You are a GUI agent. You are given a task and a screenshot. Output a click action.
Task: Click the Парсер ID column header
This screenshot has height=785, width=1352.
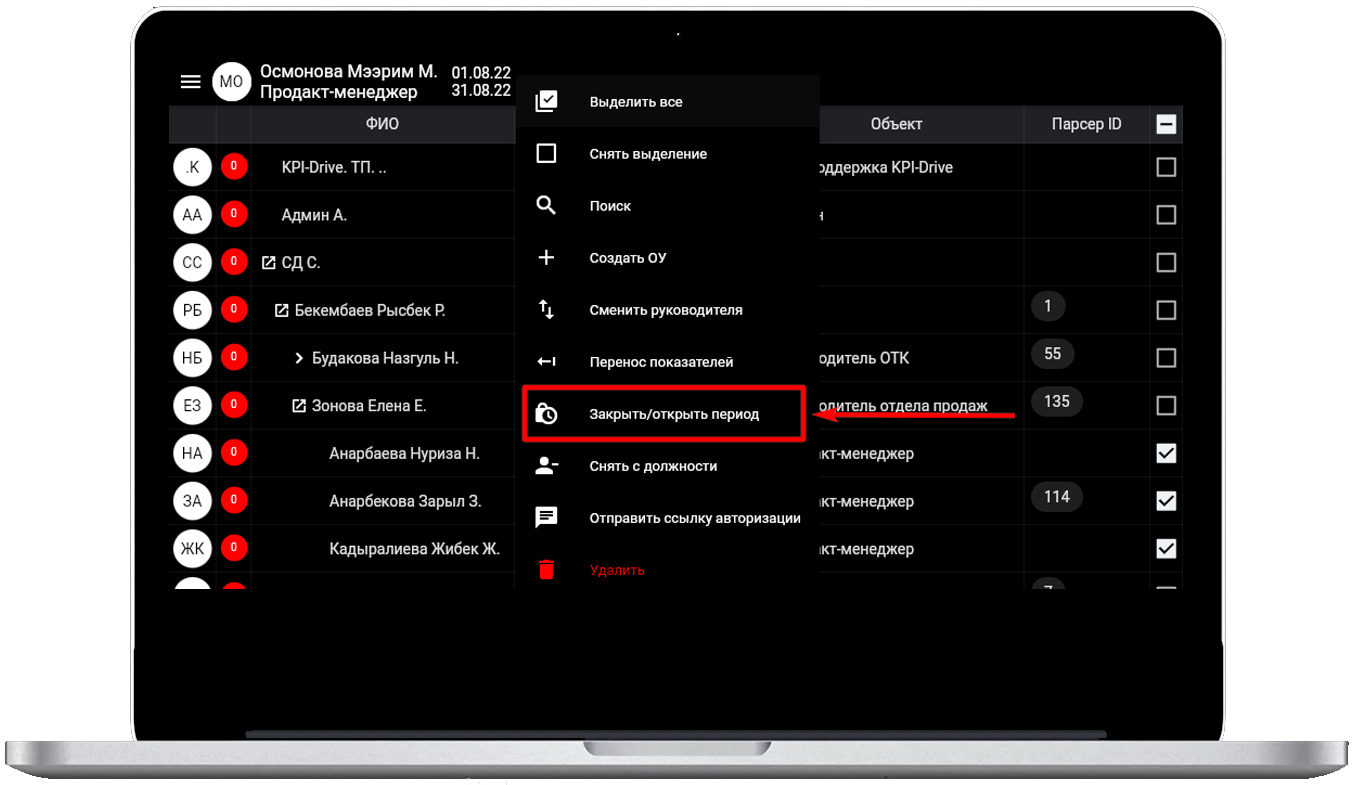[x=1086, y=125]
